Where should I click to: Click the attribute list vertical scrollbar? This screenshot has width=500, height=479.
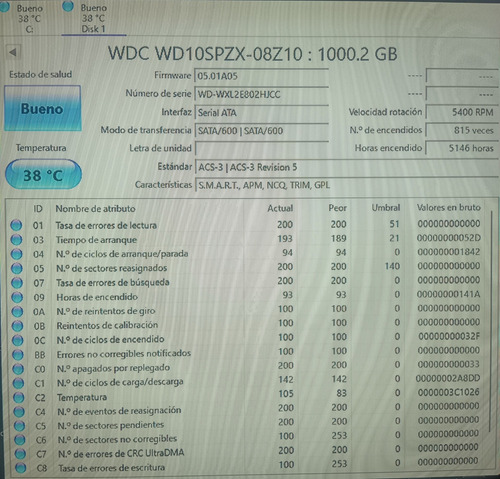[x=491, y=322]
